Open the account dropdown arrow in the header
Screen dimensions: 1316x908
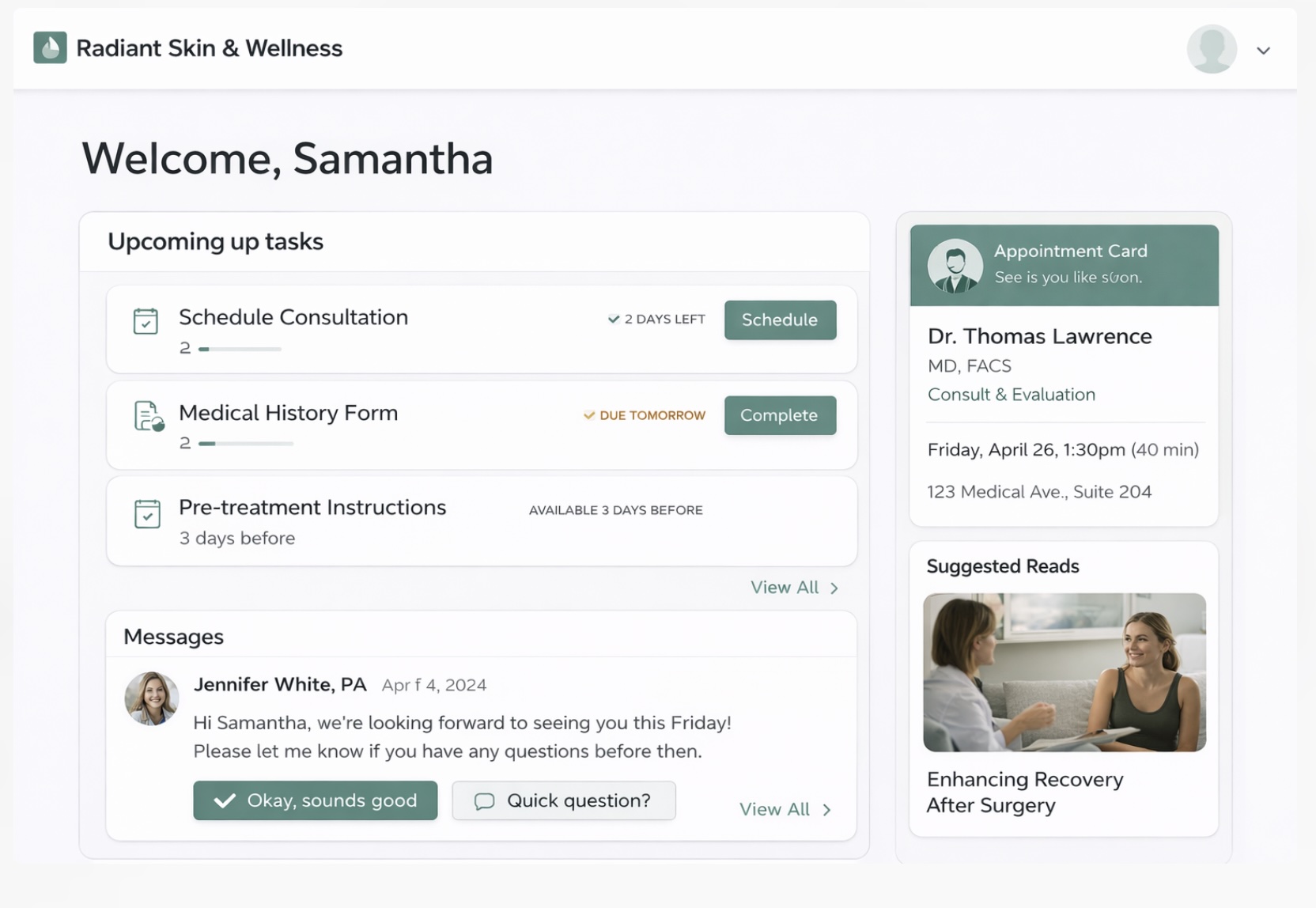pyautogui.click(x=1263, y=49)
